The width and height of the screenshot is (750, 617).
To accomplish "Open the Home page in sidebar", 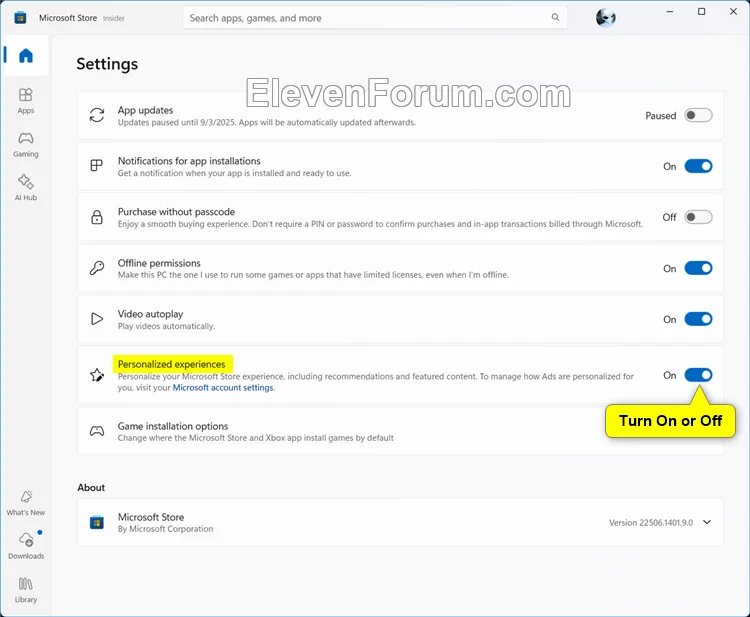I will (x=26, y=55).
